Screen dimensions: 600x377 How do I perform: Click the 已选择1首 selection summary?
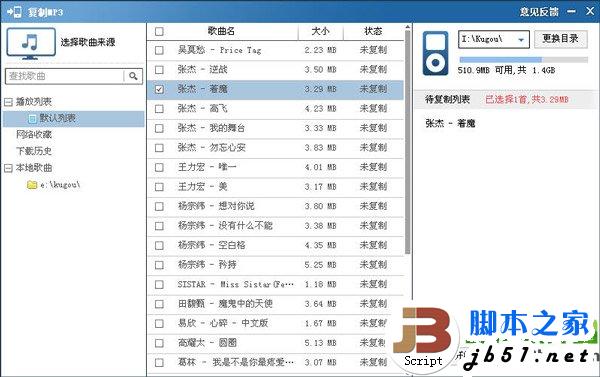[527, 100]
